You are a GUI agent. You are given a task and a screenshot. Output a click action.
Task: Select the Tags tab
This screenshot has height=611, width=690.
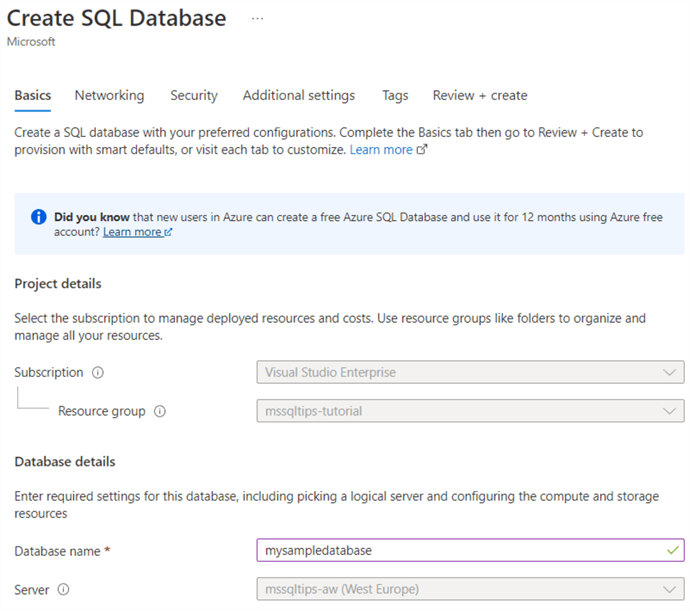coord(395,96)
